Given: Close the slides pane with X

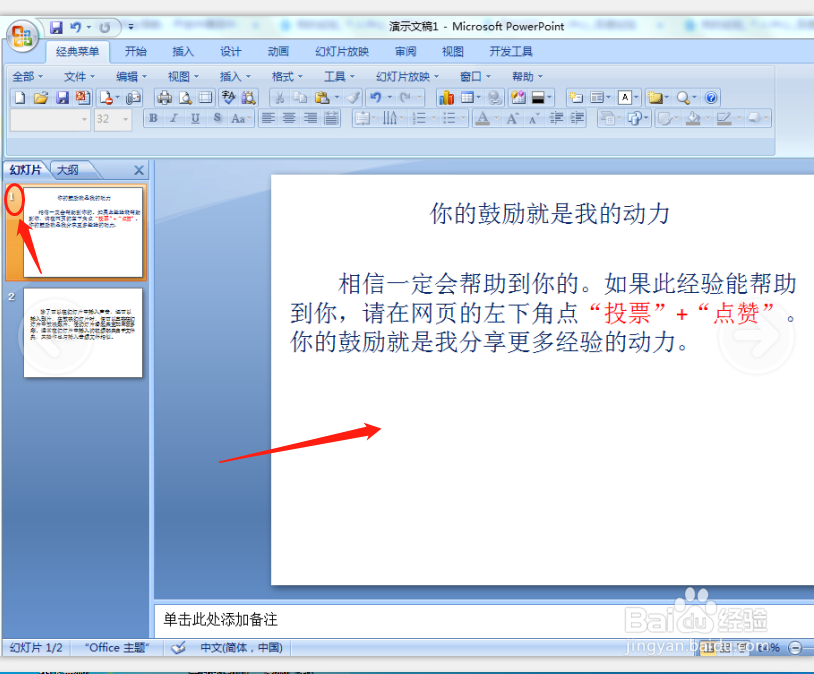Looking at the screenshot, I should click(139, 170).
